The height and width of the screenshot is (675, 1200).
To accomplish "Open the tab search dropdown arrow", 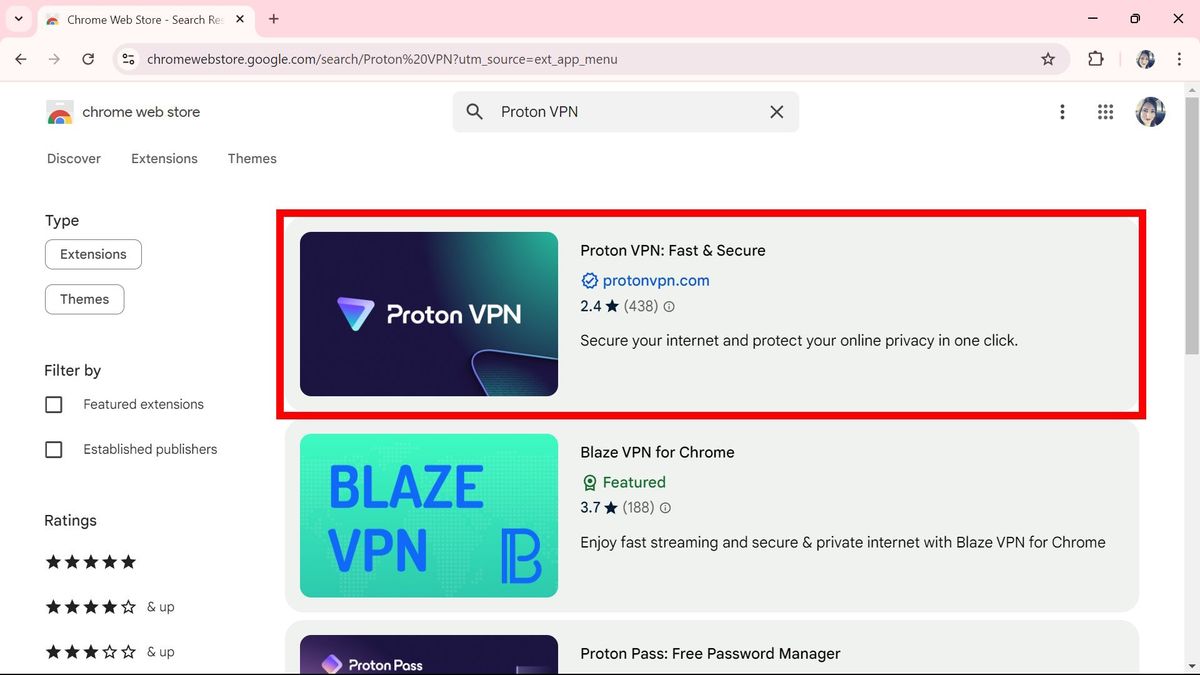I will [18, 19].
